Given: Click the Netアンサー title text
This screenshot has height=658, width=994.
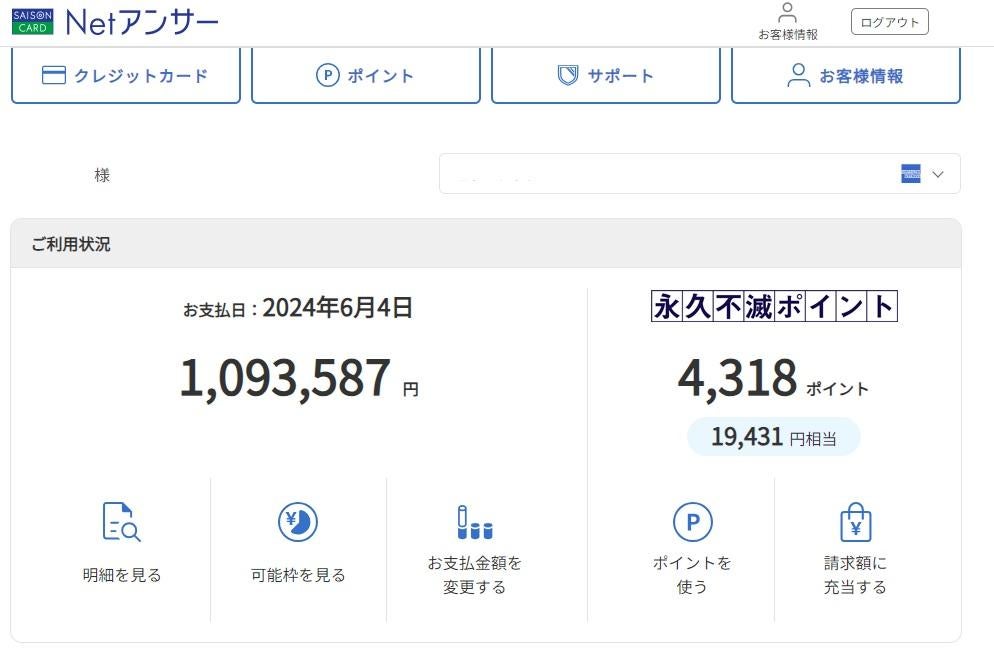Looking at the screenshot, I should tap(141, 22).
